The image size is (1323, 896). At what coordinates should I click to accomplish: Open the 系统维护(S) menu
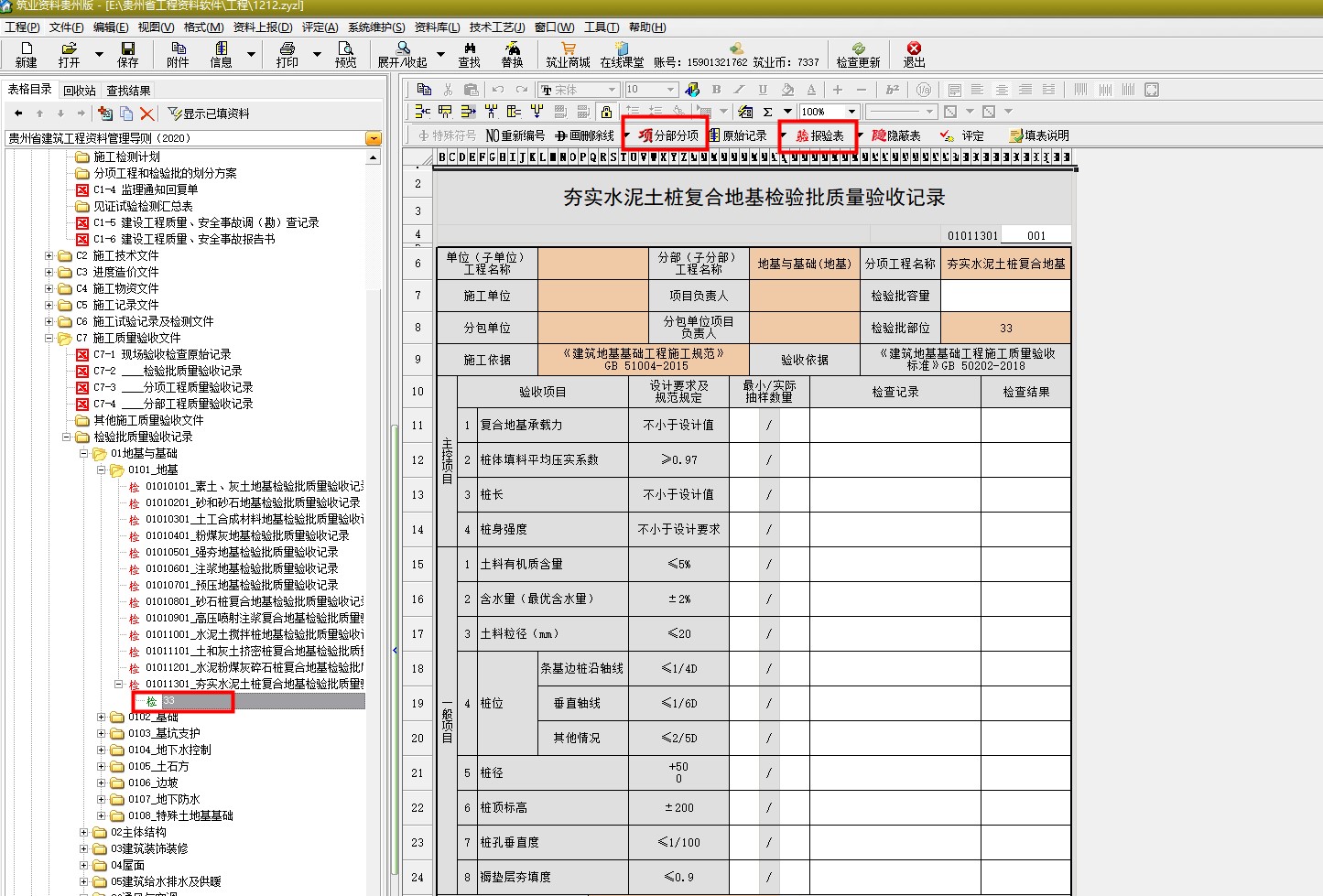point(376,27)
